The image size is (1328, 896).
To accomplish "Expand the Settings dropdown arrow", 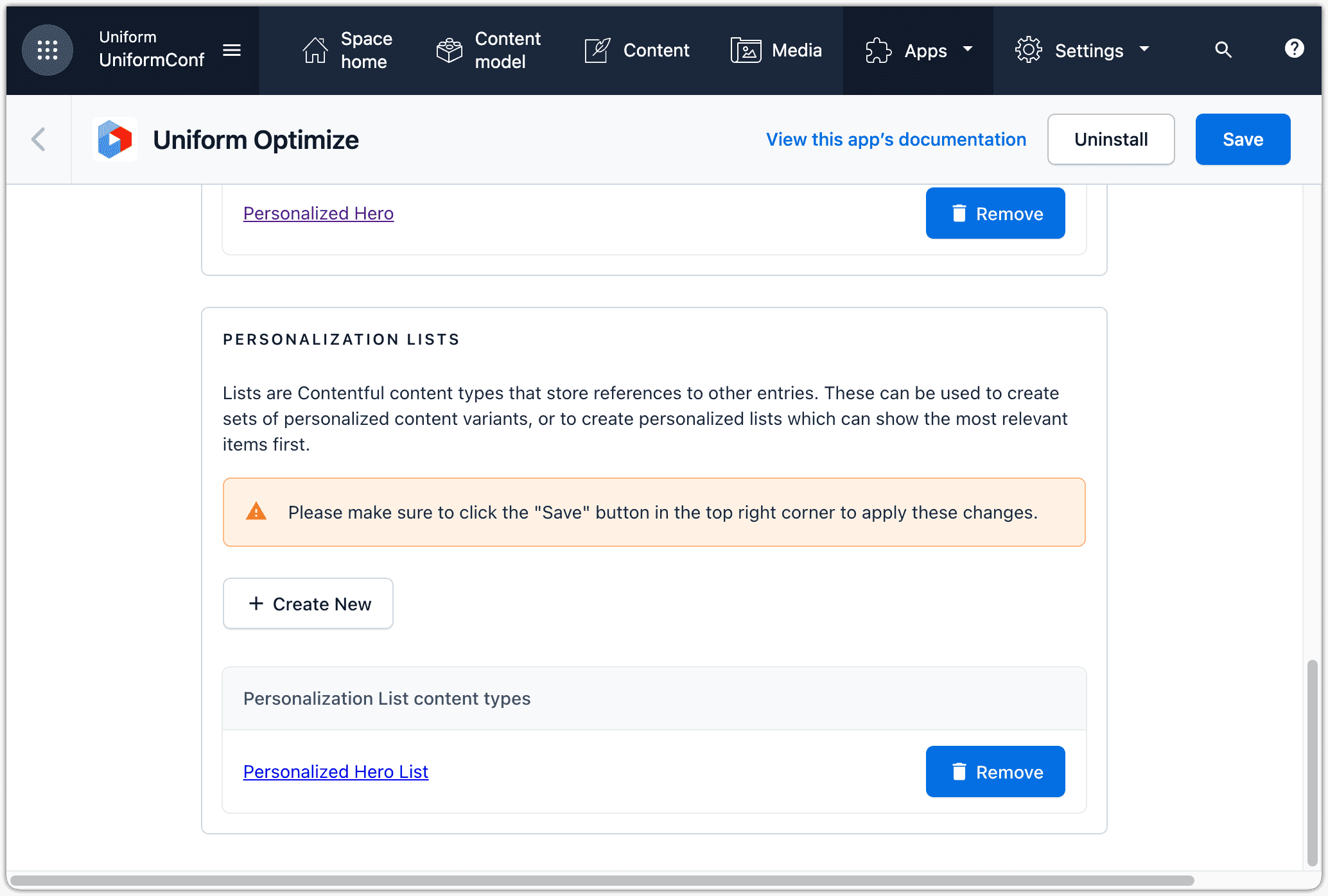I will point(1144,50).
